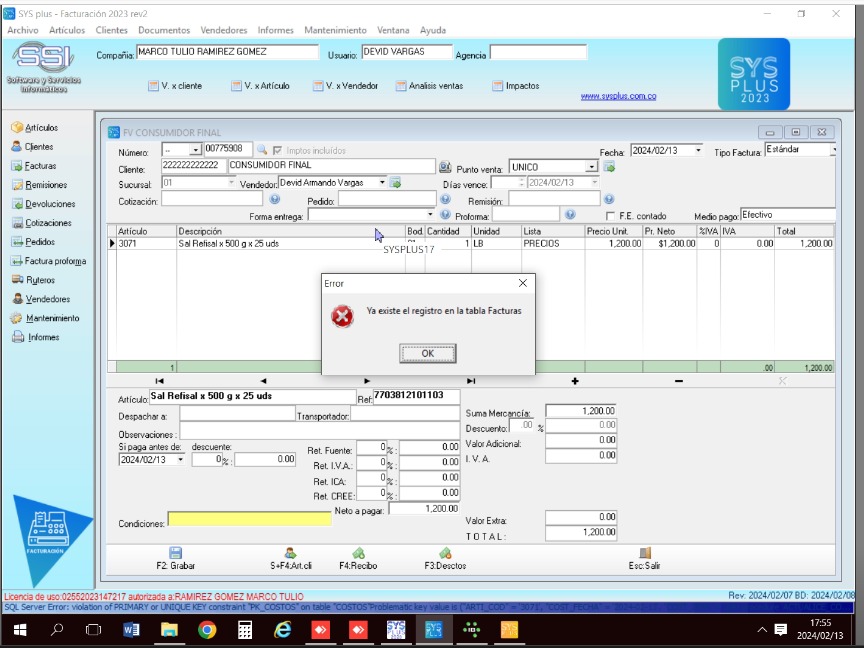The height and width of the screenshot is (648, 864).
Task: Expand the Forma entrega dropdown
Action: [430, 215]
